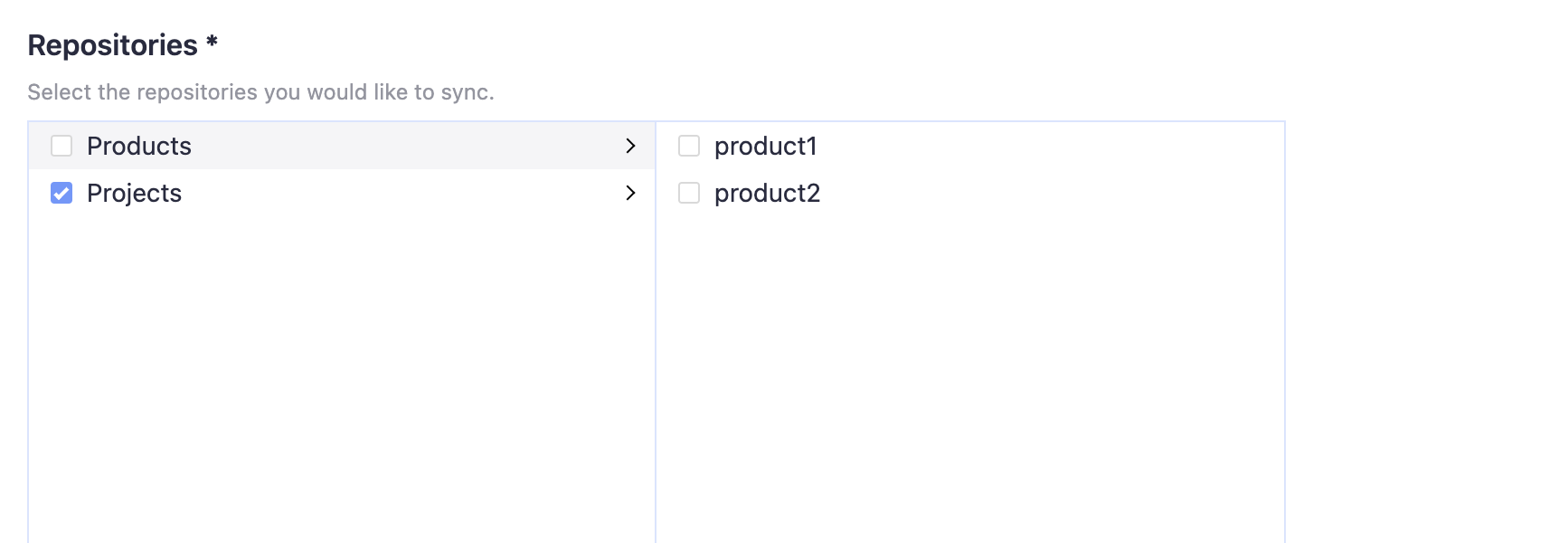Viewport: 1568px width, 543px height.
Task: Click the word "Select" in helper text
Action: tap(59, 92)
